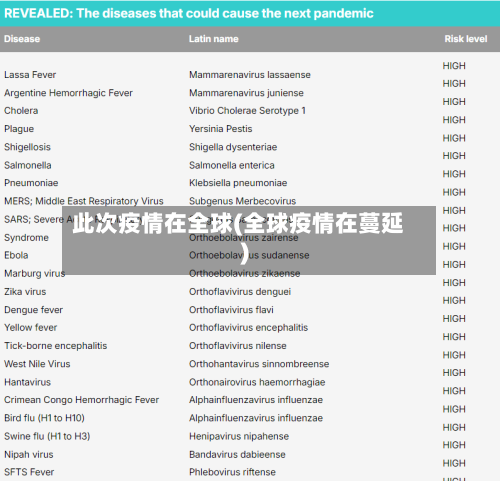500x481 pixels.
Task: Select the 'Latin name' column header
Action: click(x=214, y=39)
